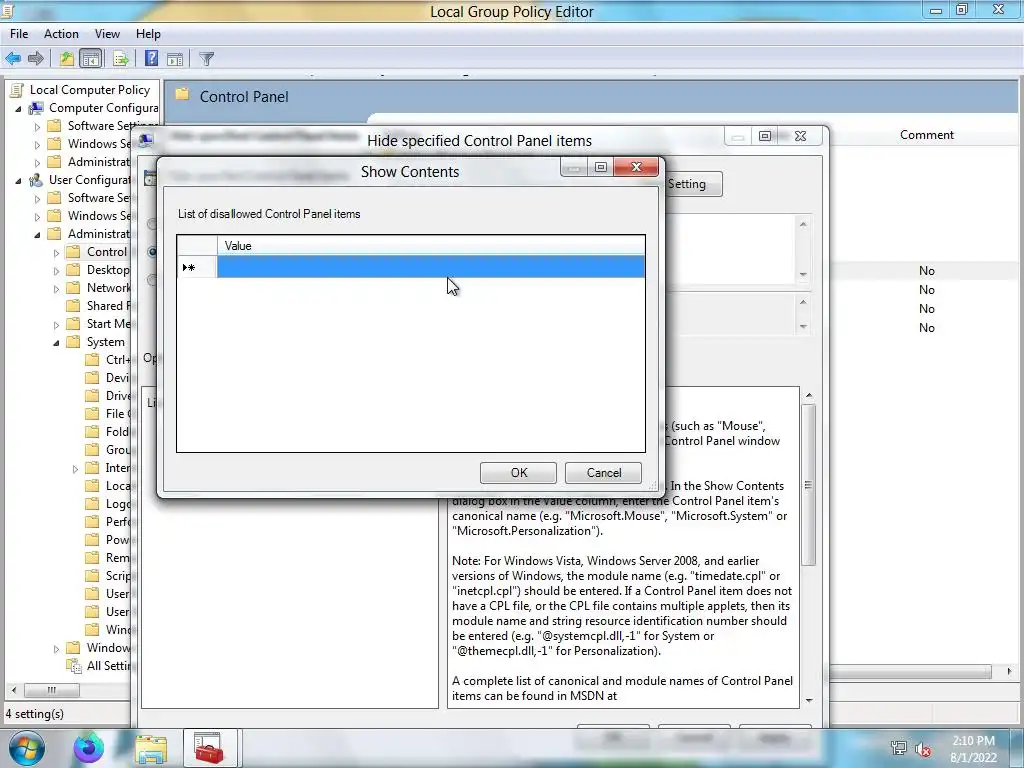
Task: Expand Software Settings under Computer Configuration
Action: pos(37,127)
